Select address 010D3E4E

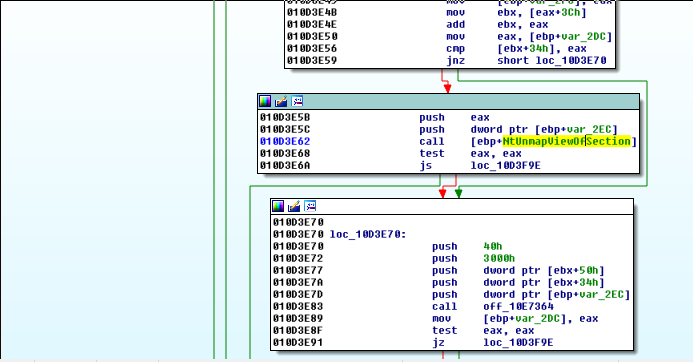[x=312, y=25]
